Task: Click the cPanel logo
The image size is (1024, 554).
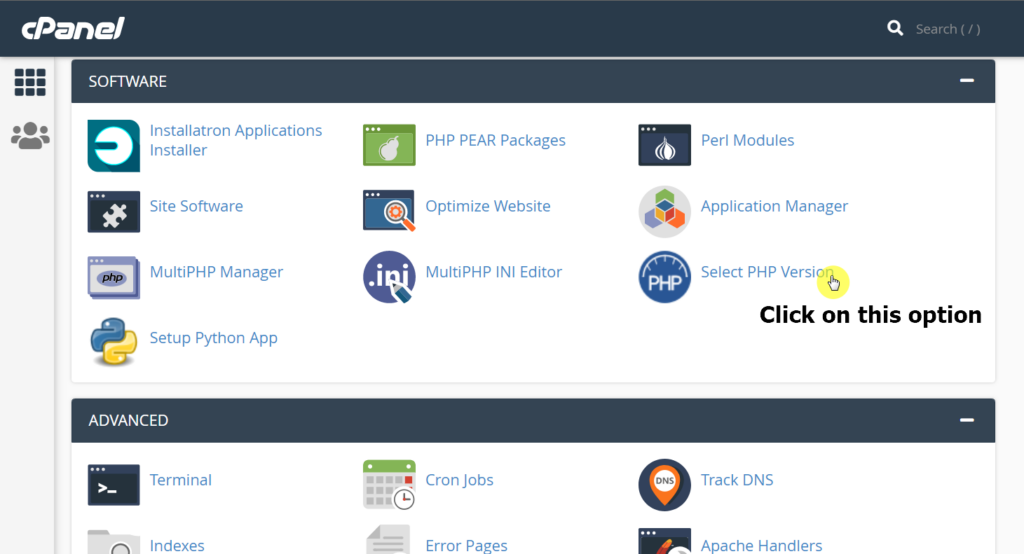Action: 72,29
